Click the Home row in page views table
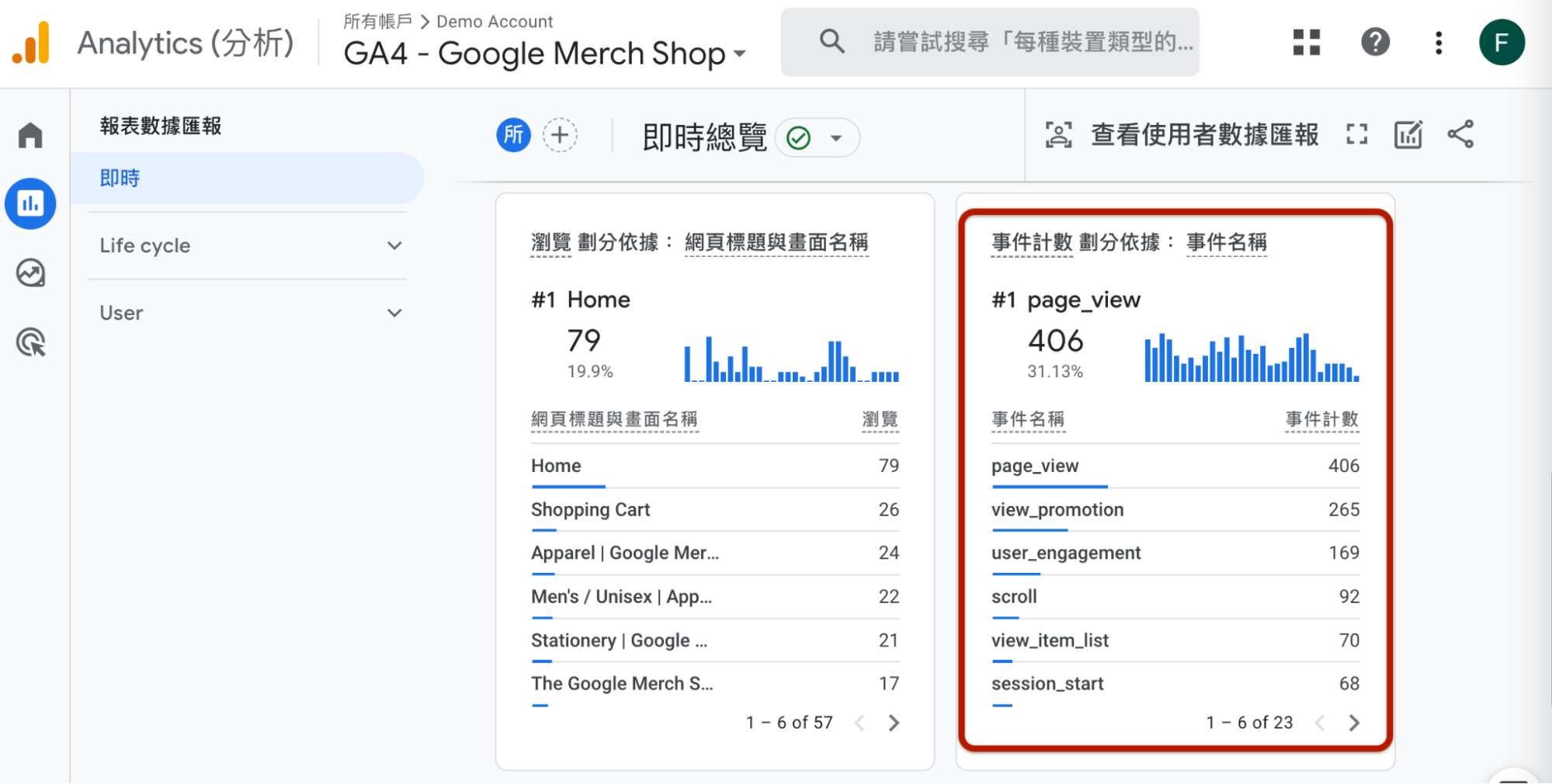The height and width of the screenshot is (784, 1552). (715, 466)
